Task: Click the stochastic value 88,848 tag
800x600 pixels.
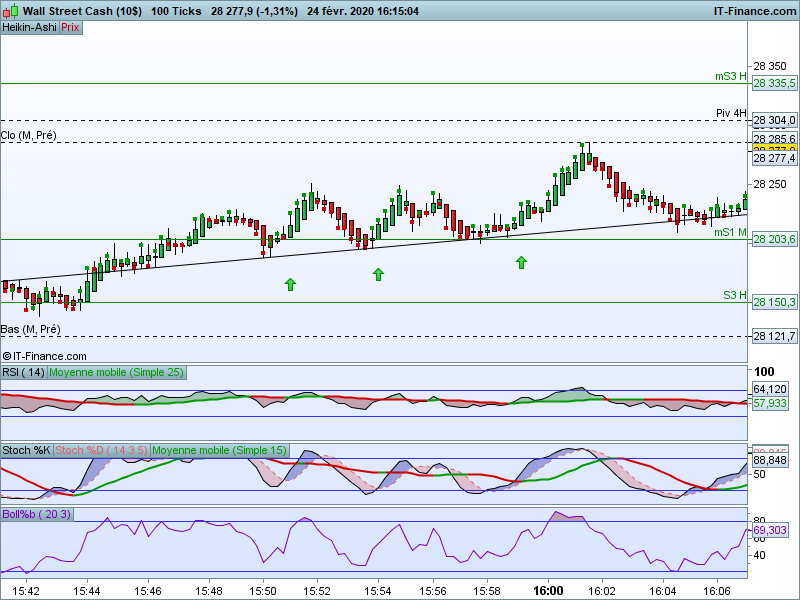Action: (x=770, y=460)
